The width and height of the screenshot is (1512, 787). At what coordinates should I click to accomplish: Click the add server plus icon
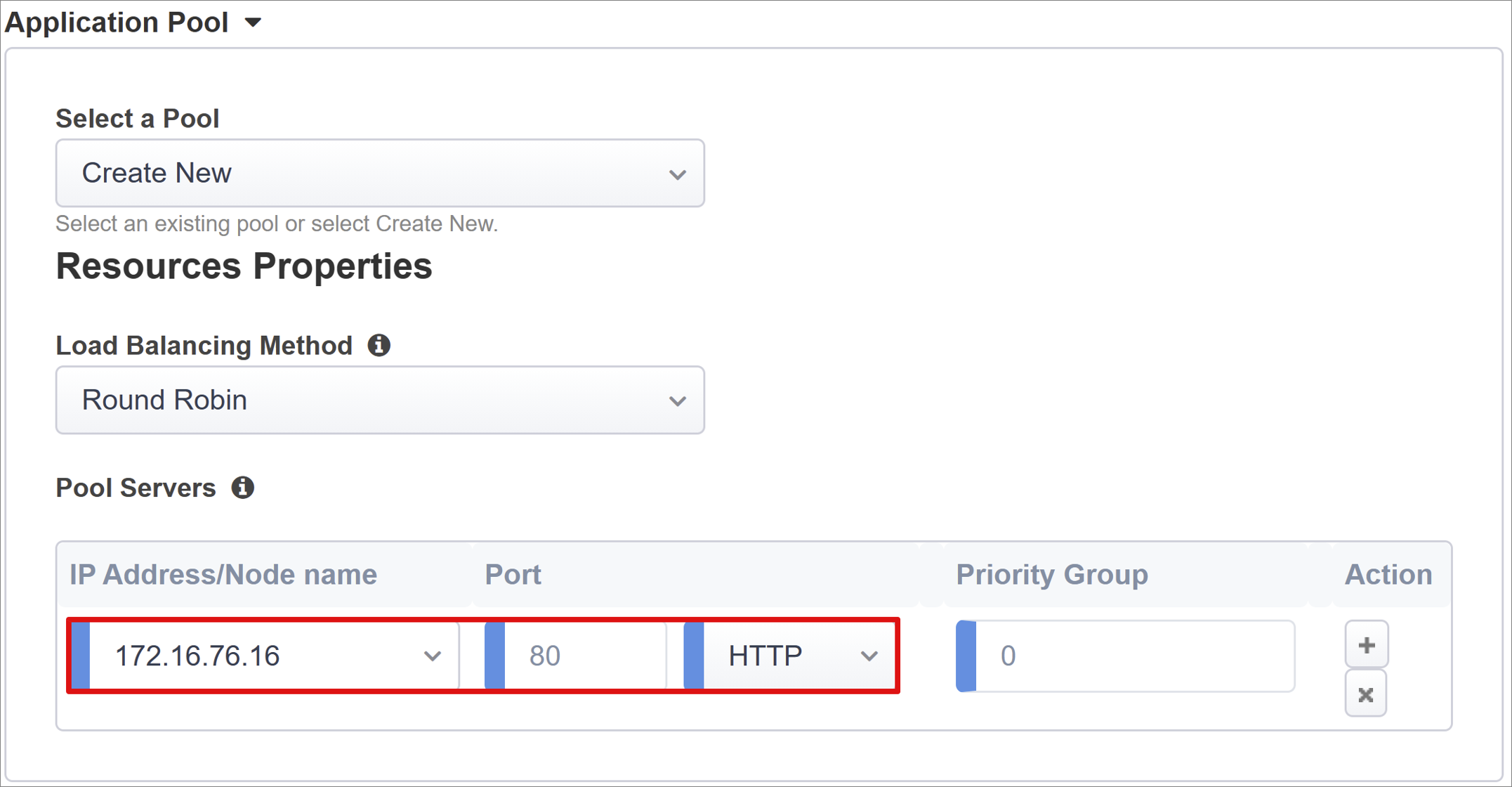pyautogui.click(x=1363, y=645)
